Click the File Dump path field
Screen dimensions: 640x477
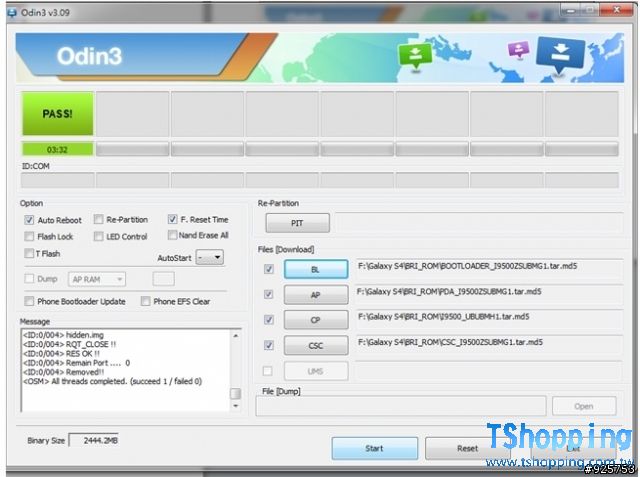(401, 406)
